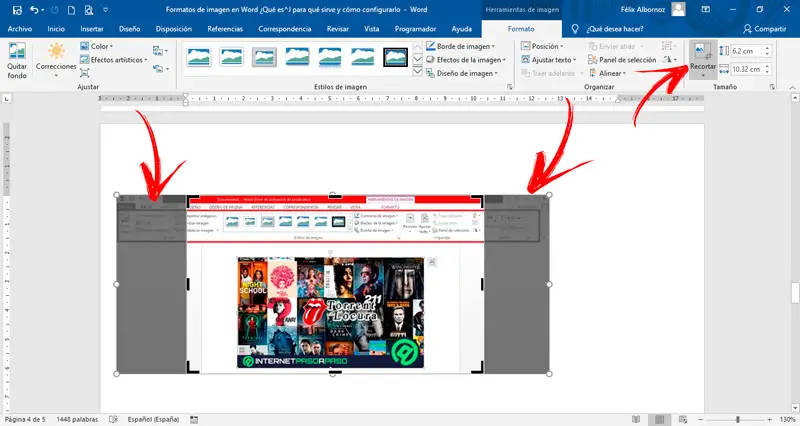Switch to the Inicio tab
Screen dimensions: 800x426
[x=56, y=29]
